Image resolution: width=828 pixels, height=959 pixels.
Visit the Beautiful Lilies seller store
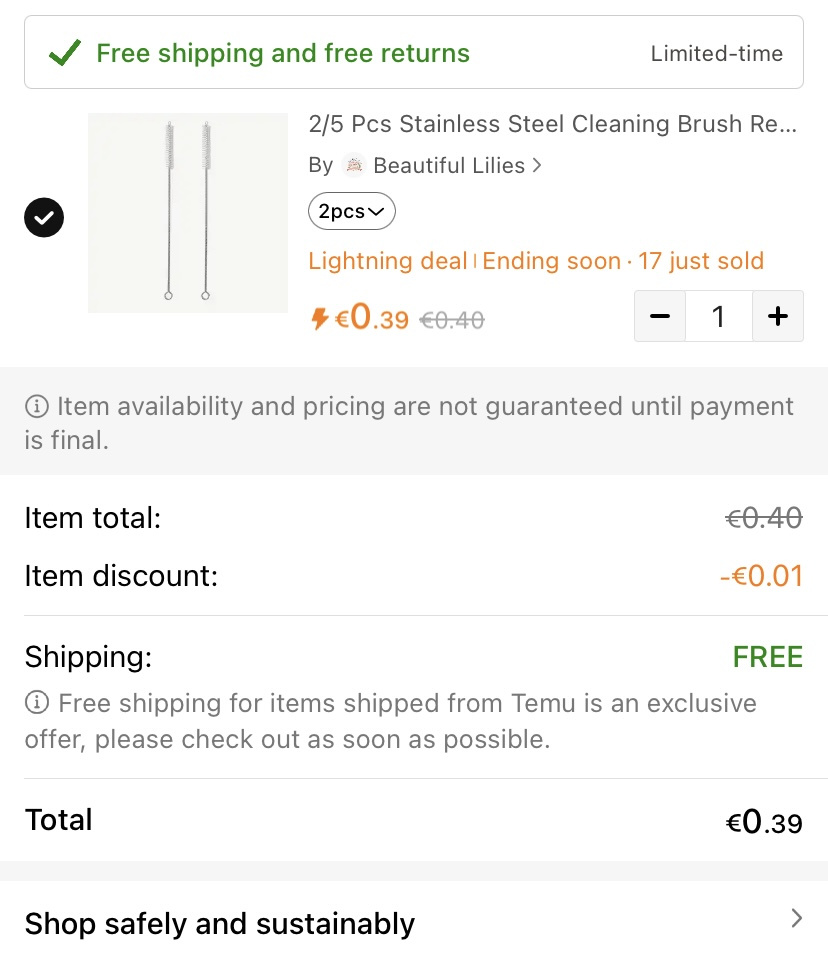(x=449, y=165)
